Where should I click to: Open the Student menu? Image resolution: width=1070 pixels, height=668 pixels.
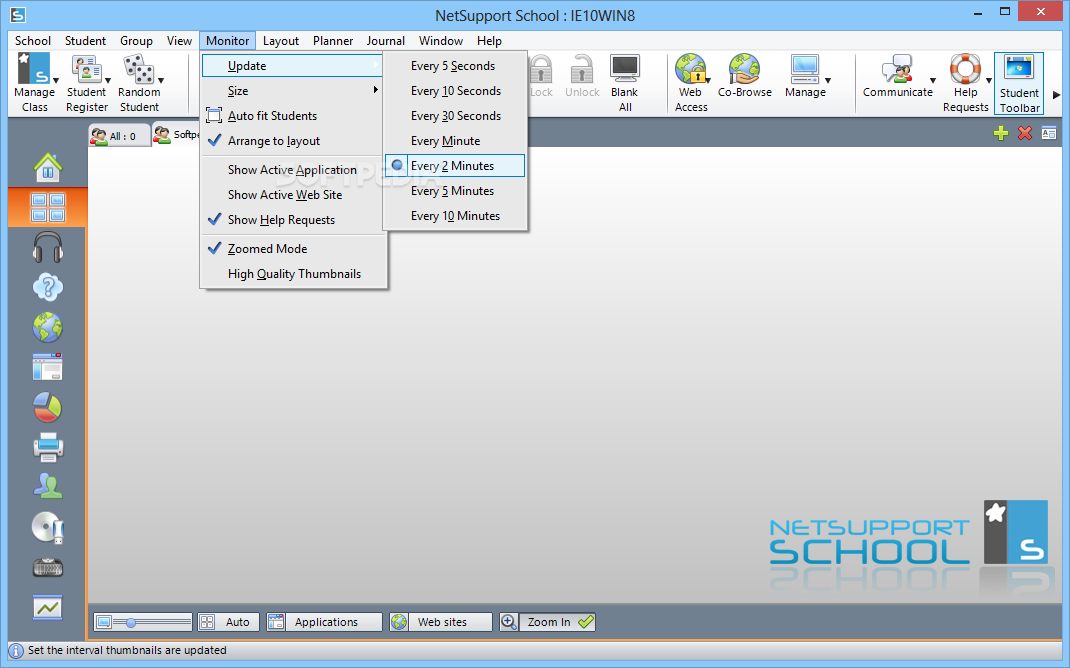click(x=85, y=41)
